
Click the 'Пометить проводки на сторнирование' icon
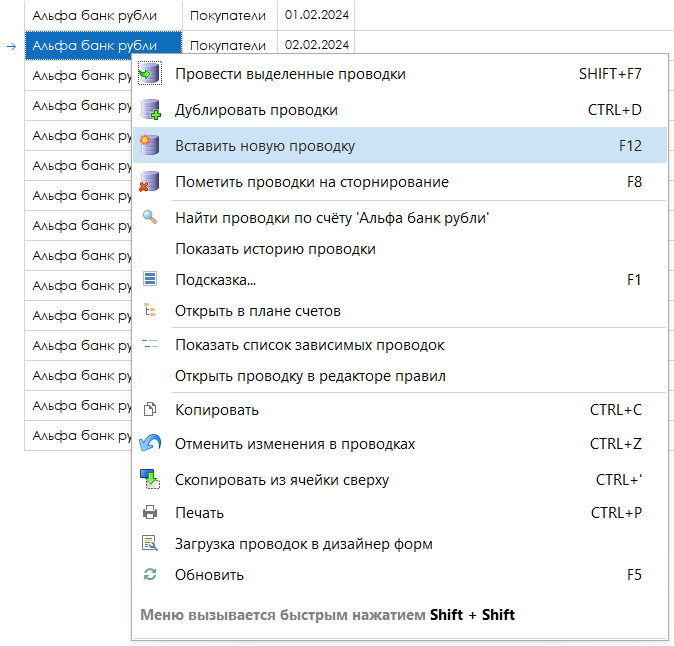coord(150,182)
